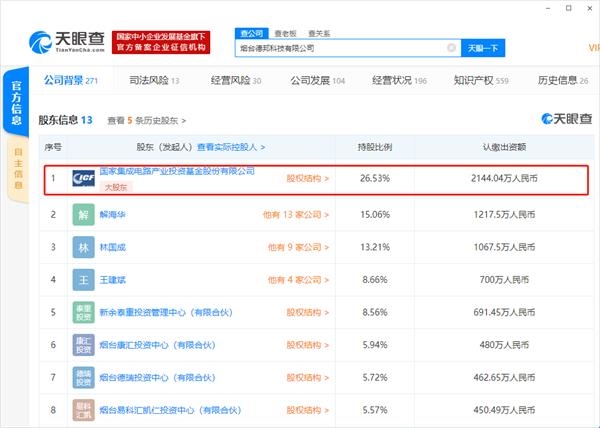Click the 泰重投资 green logo icon
Viewport: 600px width, 428px height.
click(x=84, y=312)
